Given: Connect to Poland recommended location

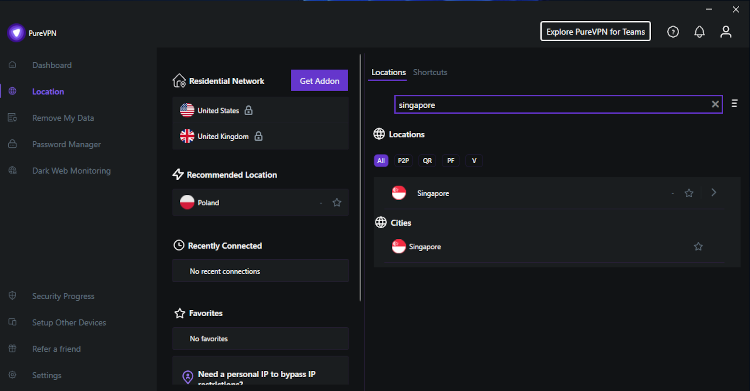Looking at the screenshot, I should click(260, 202).
